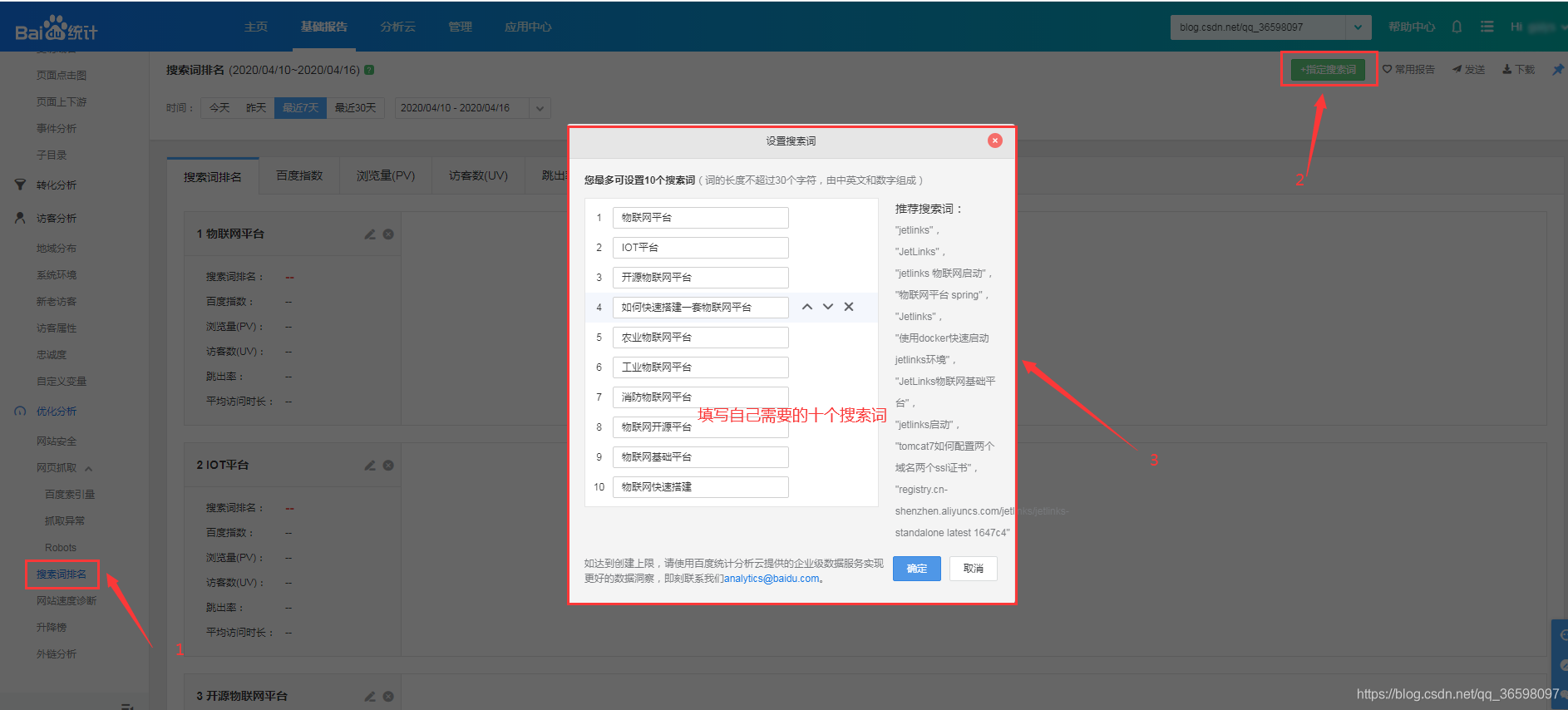
Task: Open the date range dropdown arrow
Action: click(540, 108)
